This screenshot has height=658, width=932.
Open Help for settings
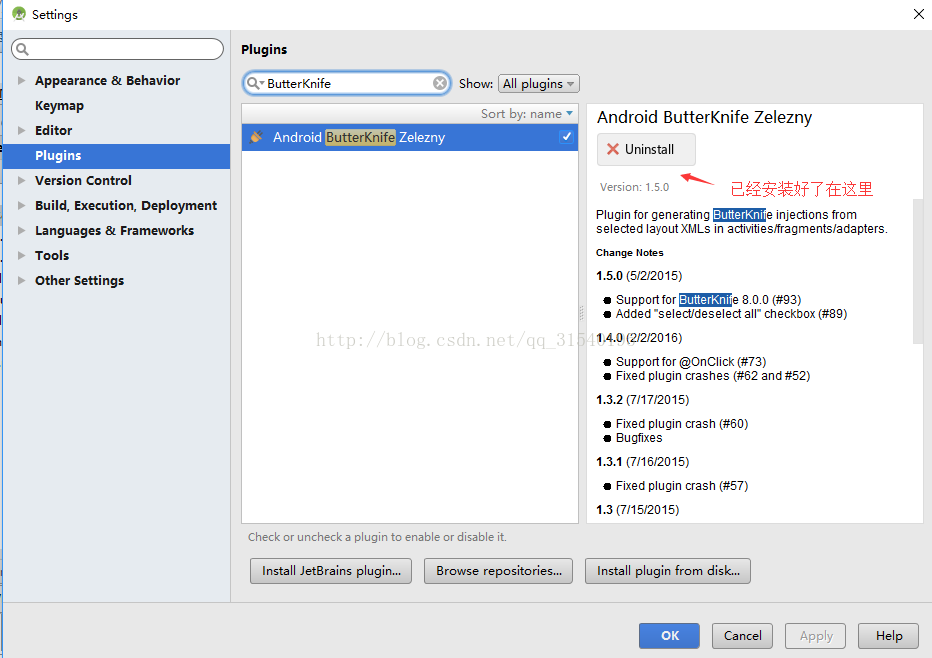(889, 635)
